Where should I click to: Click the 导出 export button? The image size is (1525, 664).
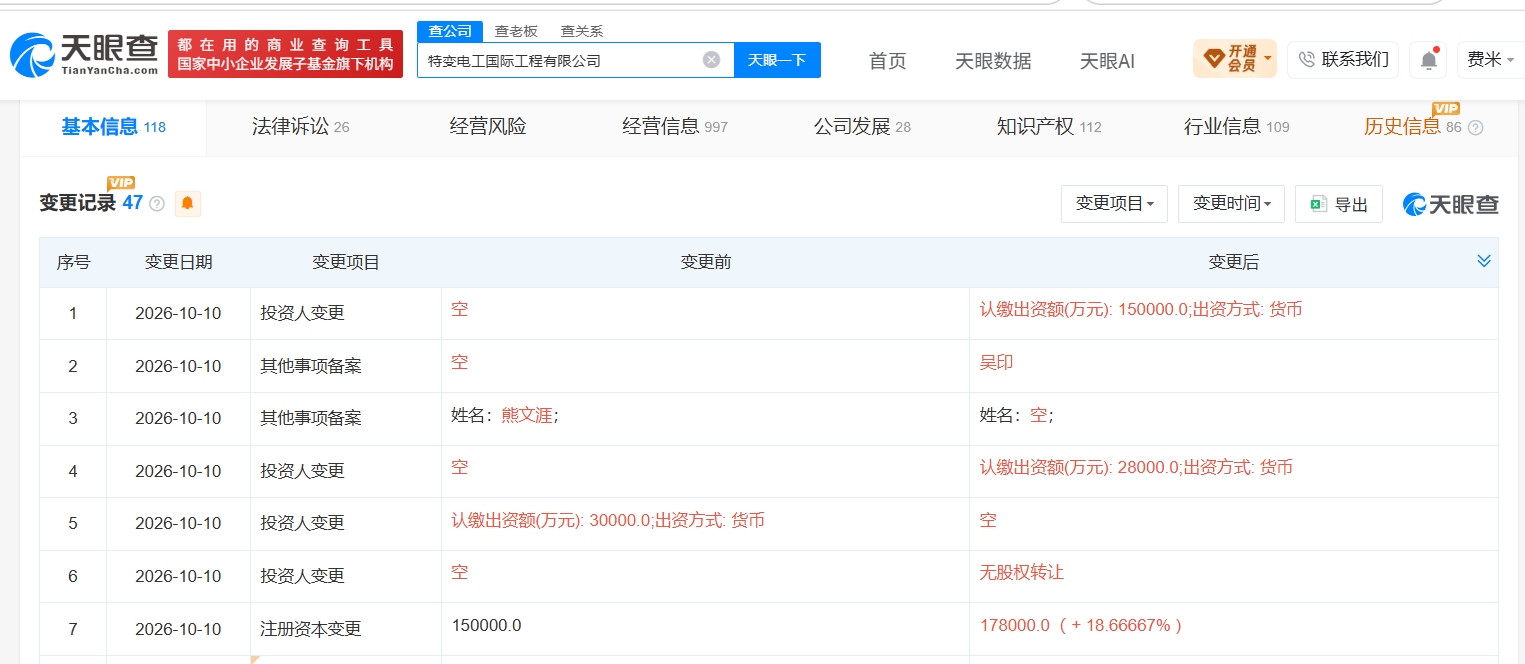coord(1339,204)
